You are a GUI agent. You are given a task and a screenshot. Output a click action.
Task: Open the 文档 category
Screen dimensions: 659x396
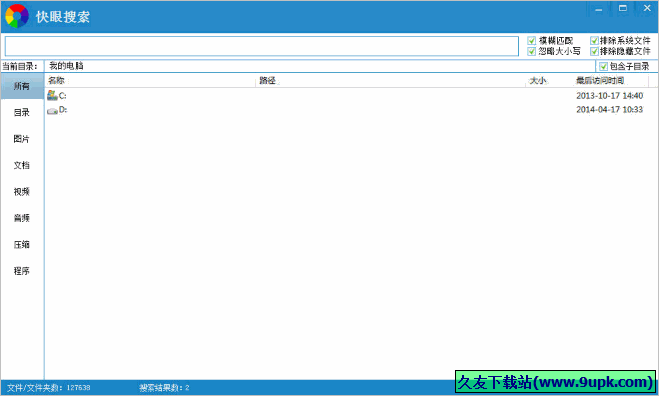point(22,165)
